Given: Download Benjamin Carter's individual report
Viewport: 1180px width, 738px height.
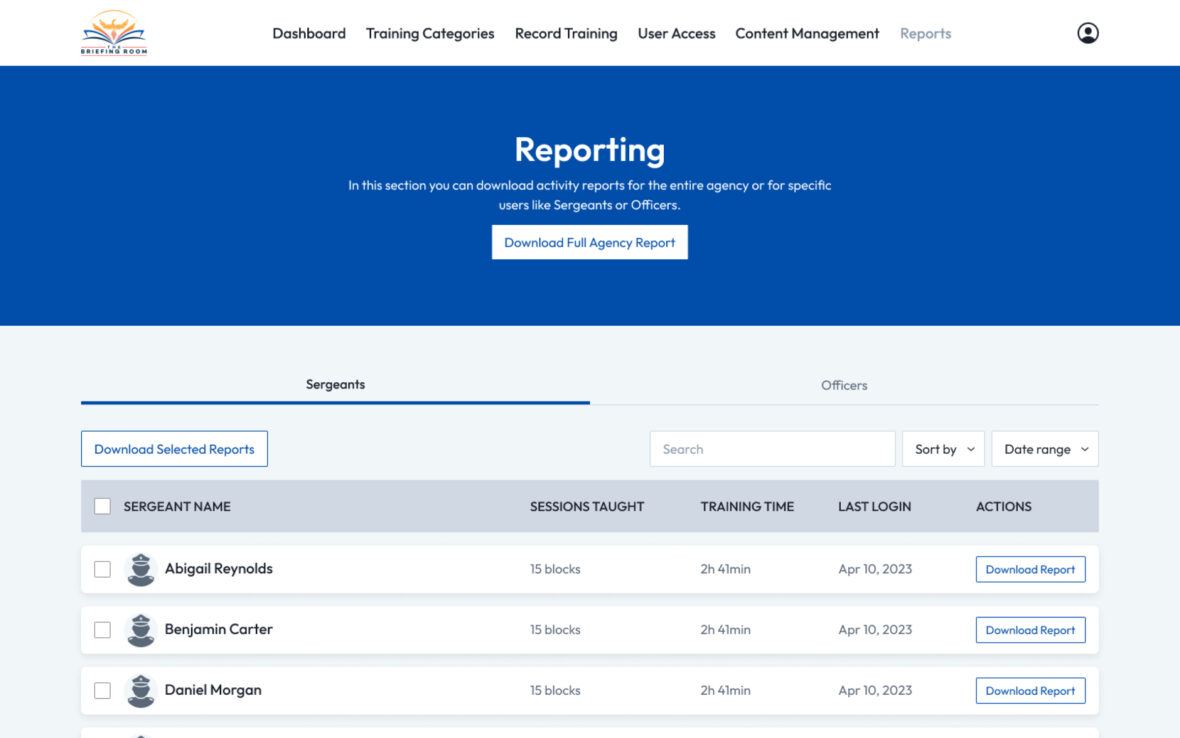Looking at the screenshot, I should [x=1030, y=629].
